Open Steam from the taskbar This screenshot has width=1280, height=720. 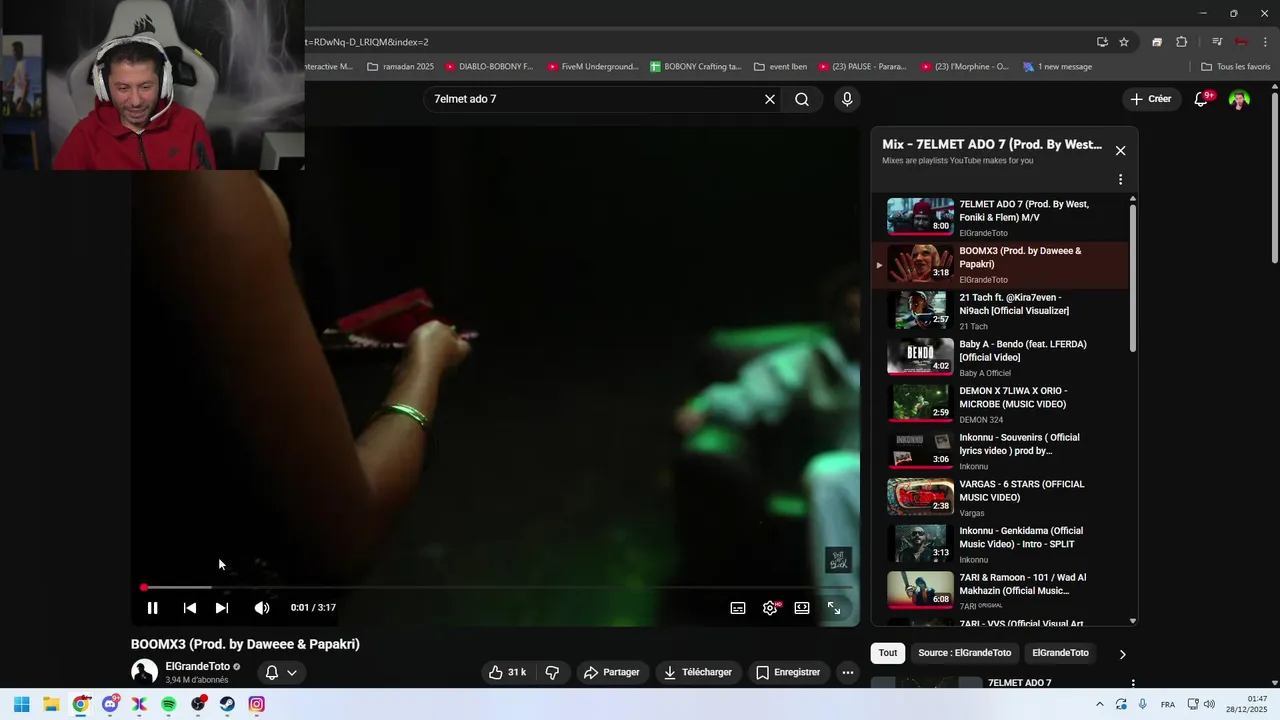click(227, 704)
